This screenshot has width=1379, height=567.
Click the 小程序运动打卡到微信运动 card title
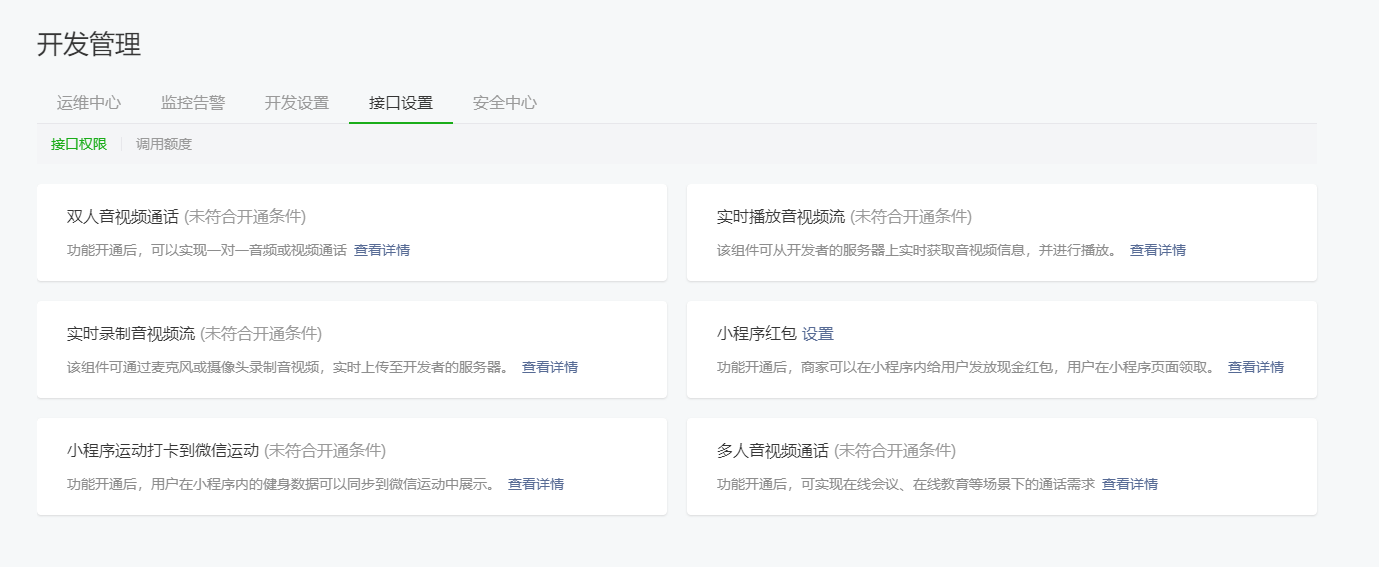(x=163, y=451)
